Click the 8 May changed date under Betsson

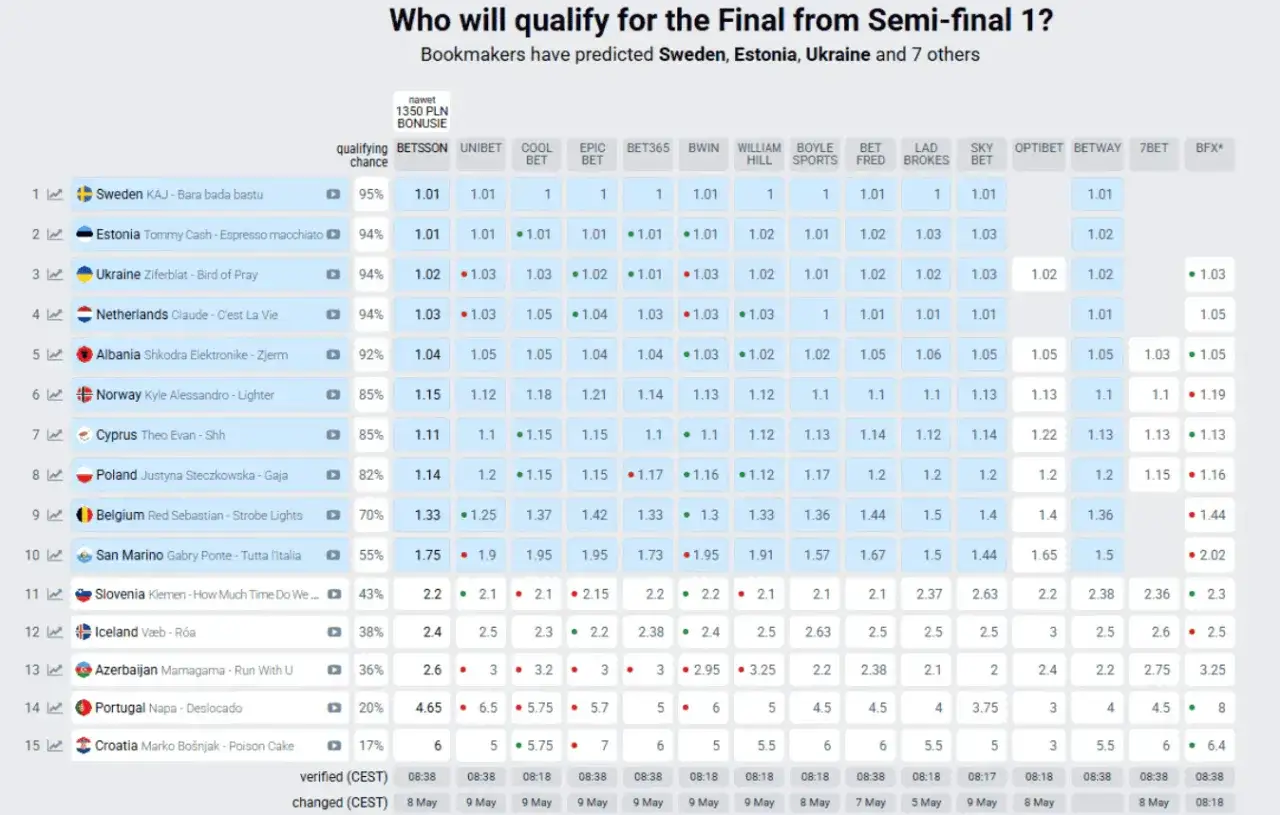click(421, 802)
